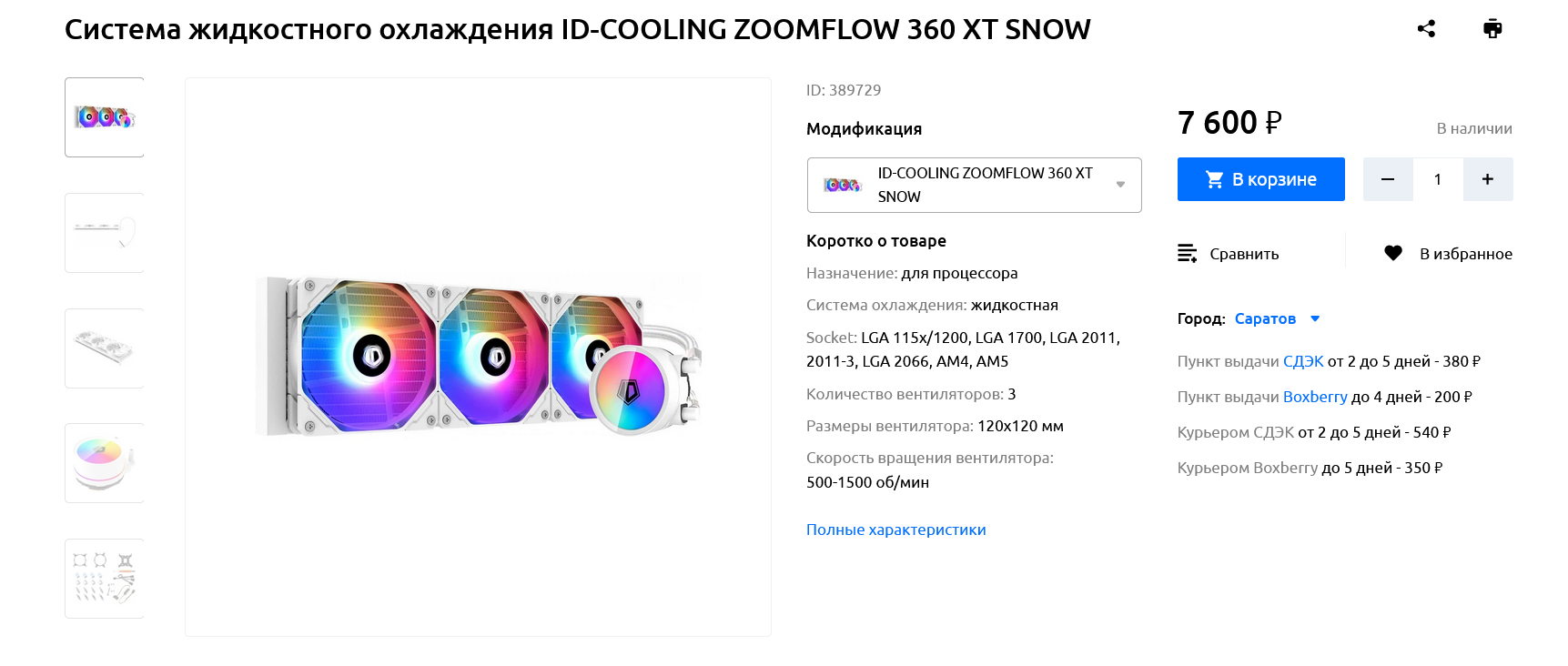1568x666 pixels.
Task: Click the main product image
Action: point(478,357)
